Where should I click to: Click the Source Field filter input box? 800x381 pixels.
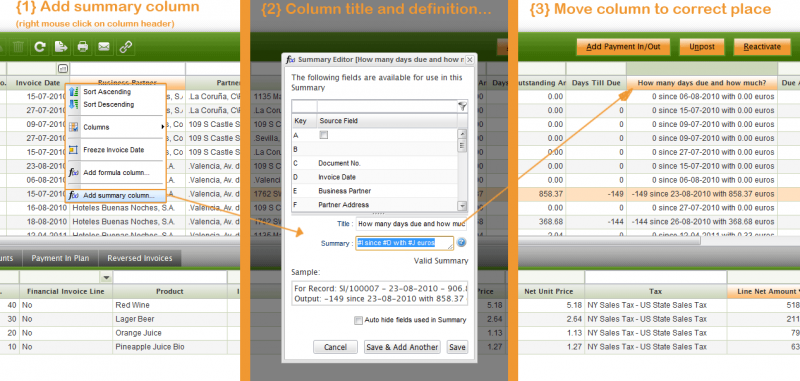[x=387, y=106]
